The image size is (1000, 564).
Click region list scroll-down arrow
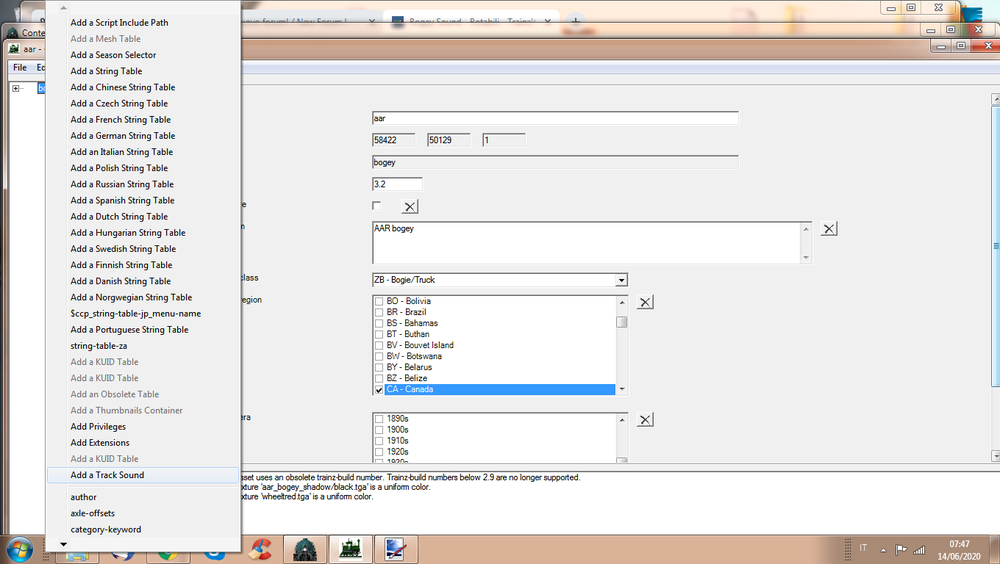tap(622, 389)
